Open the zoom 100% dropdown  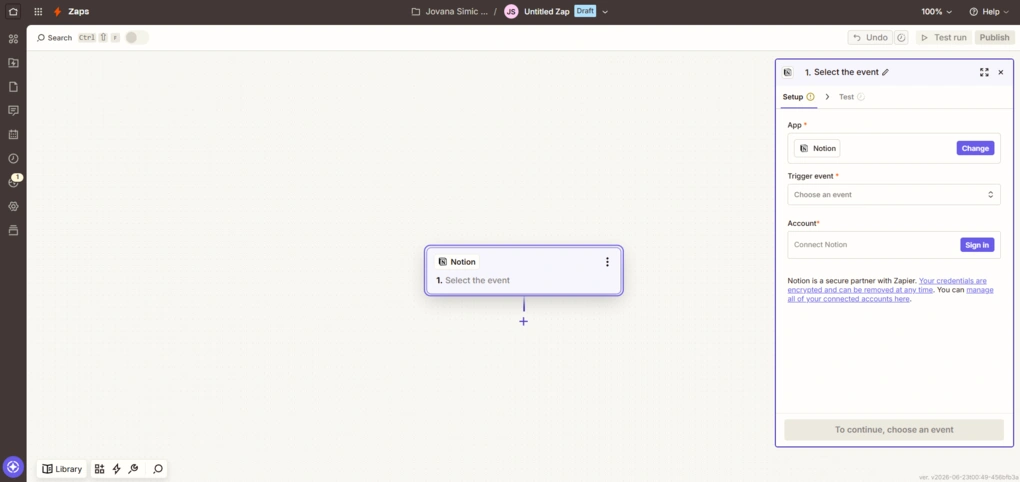pyautogui.click(x=937, y=12)
